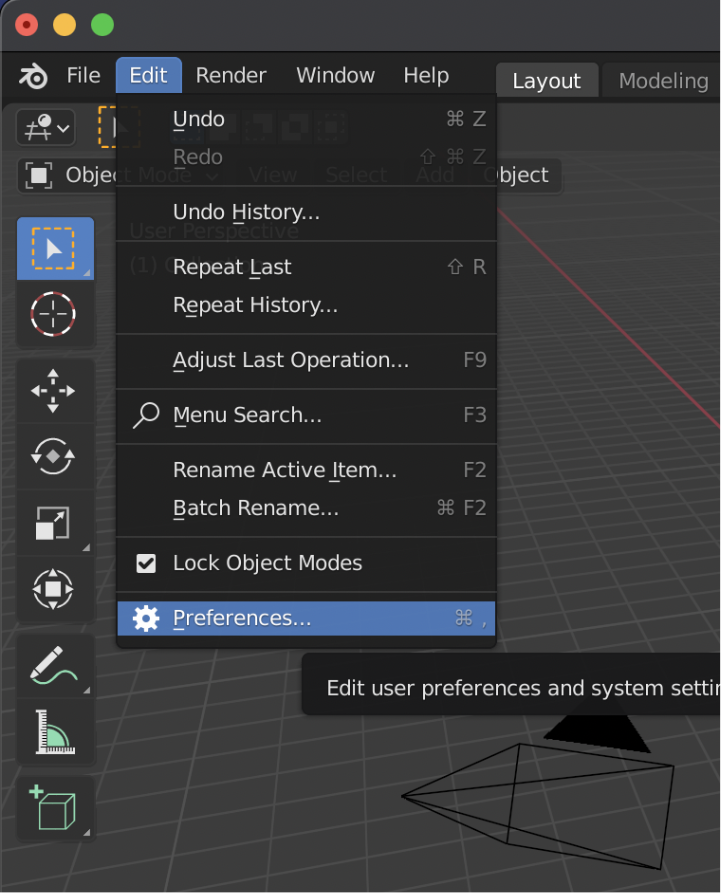Open the editor type dropdown
The width and height of the screenshot is (721, 893).
[x=46, y=128]
